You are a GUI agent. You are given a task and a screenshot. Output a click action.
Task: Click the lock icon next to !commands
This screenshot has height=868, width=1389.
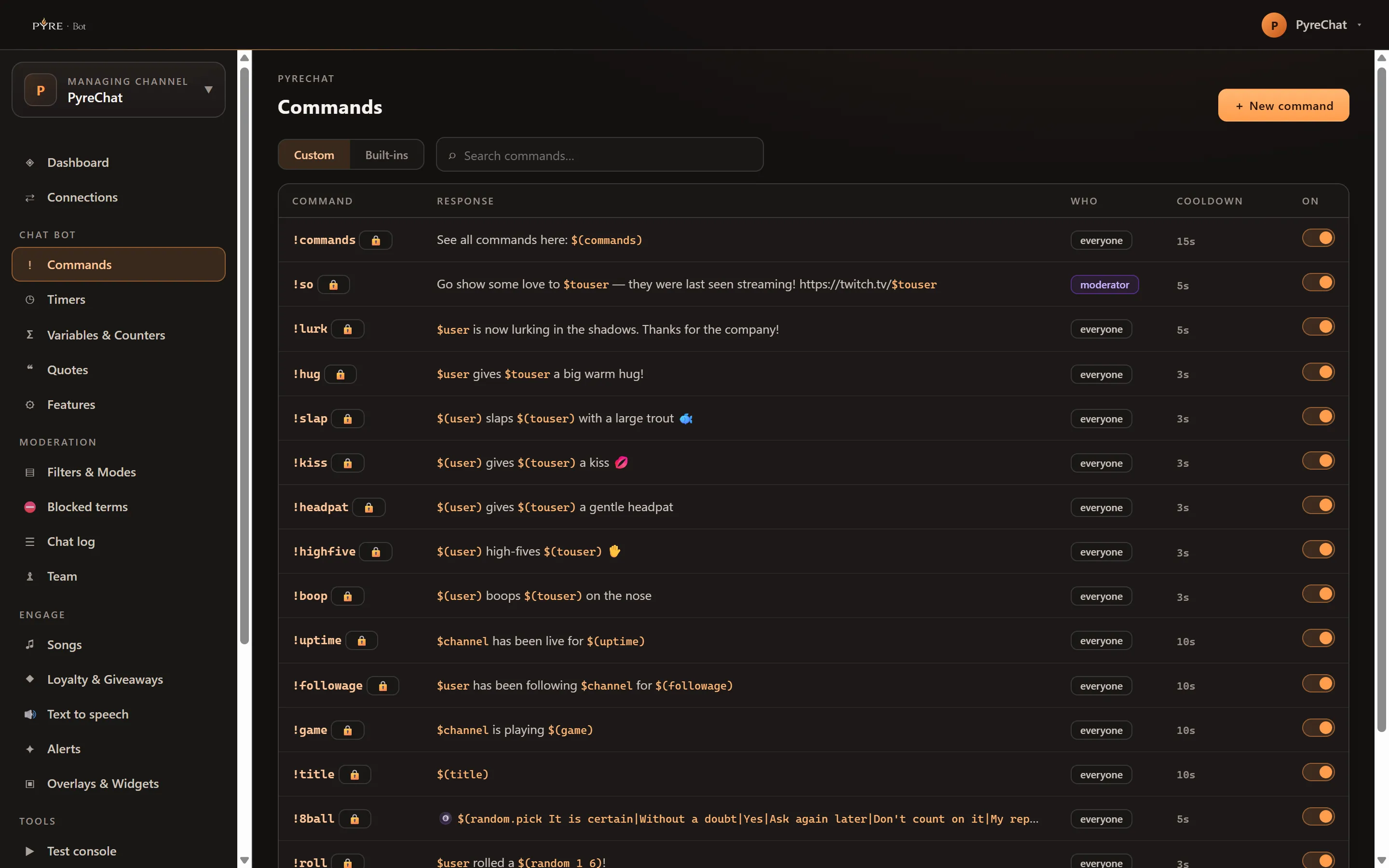click(x=375, y=241)
